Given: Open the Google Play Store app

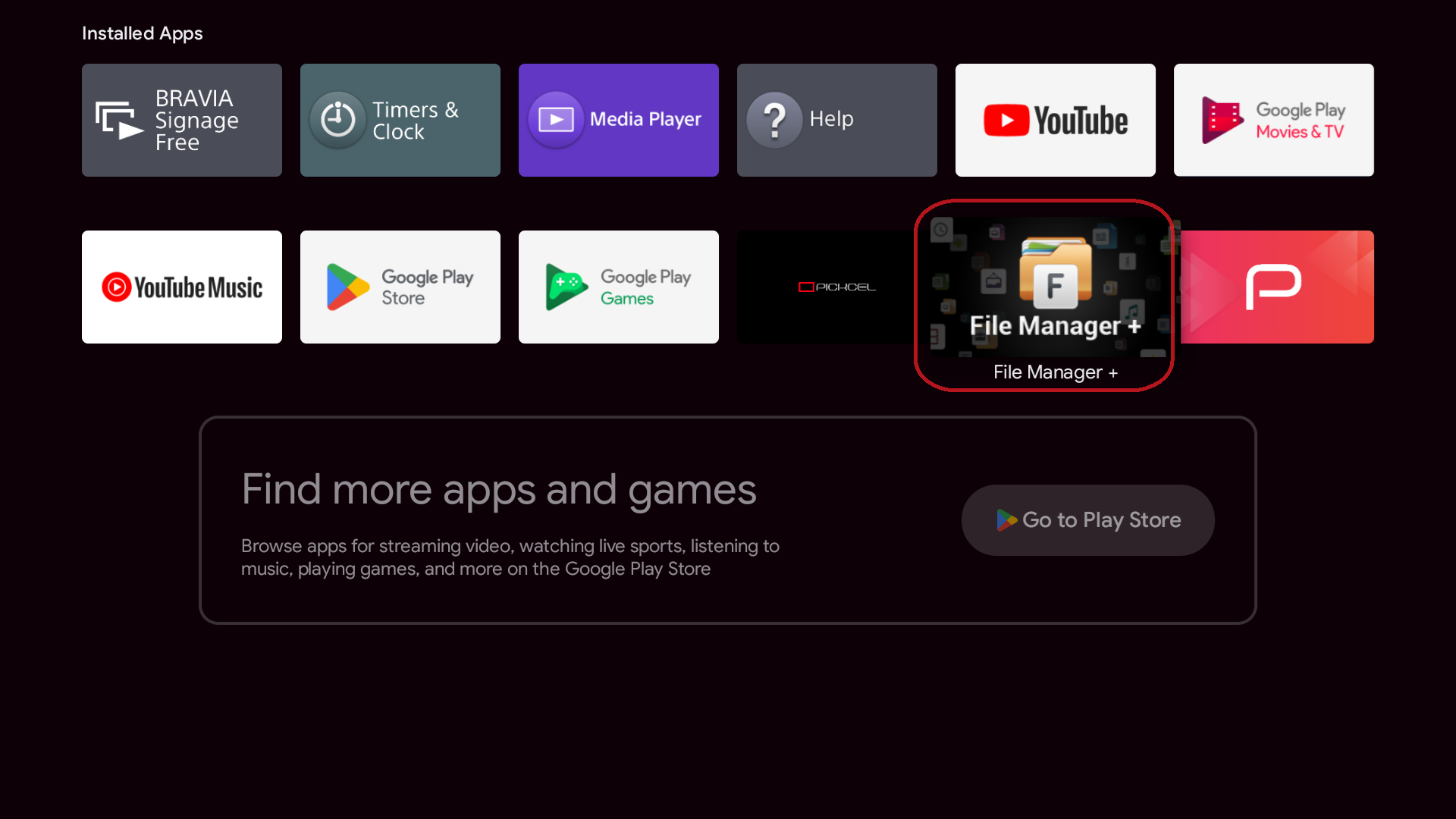Looking at the screenshot, I should [400, 287].
